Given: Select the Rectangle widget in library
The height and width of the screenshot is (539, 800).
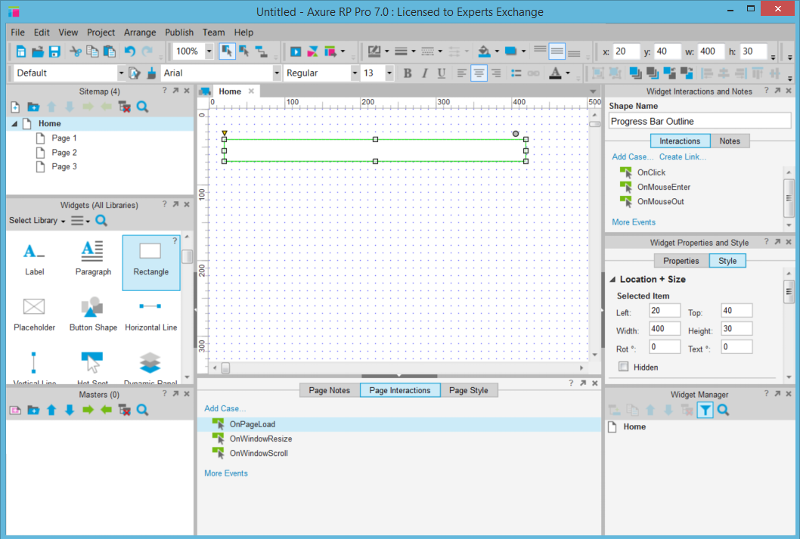Looking at the screenshot, I should click(151, 262).
